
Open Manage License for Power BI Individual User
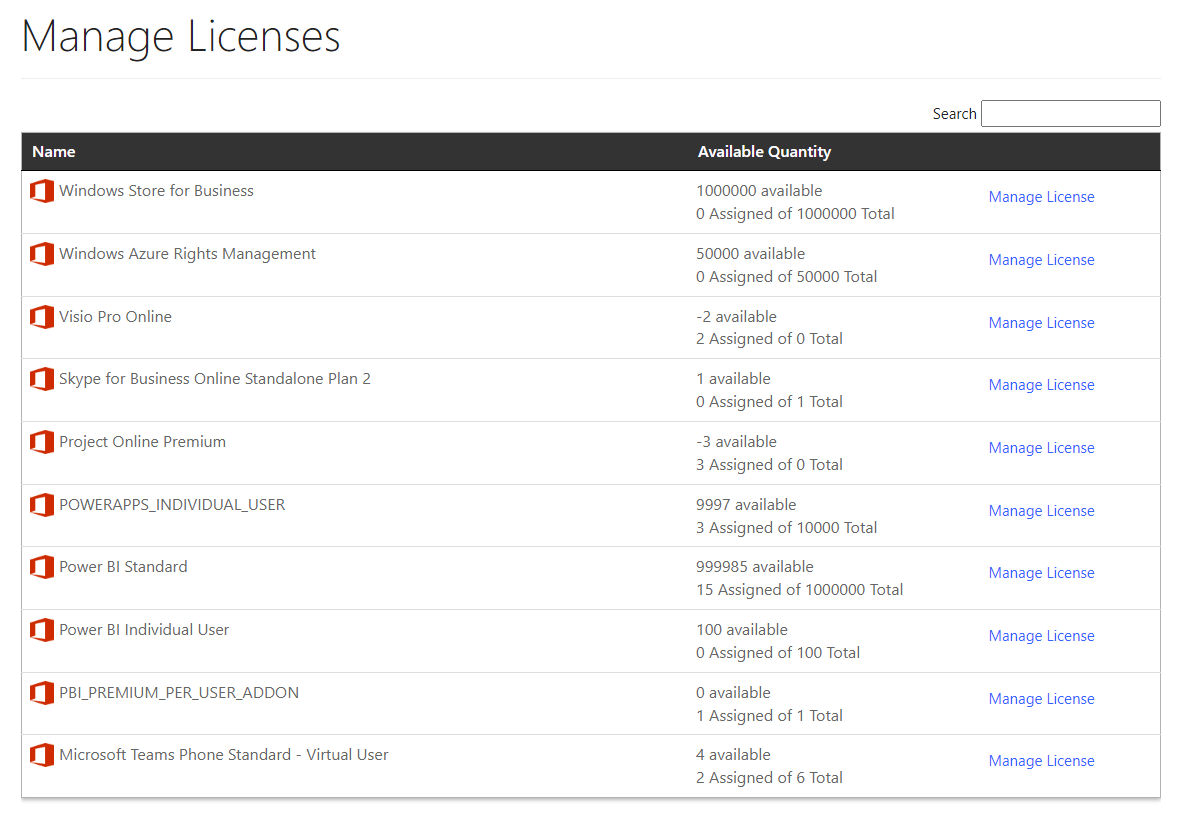click(x=1041, y=636)
